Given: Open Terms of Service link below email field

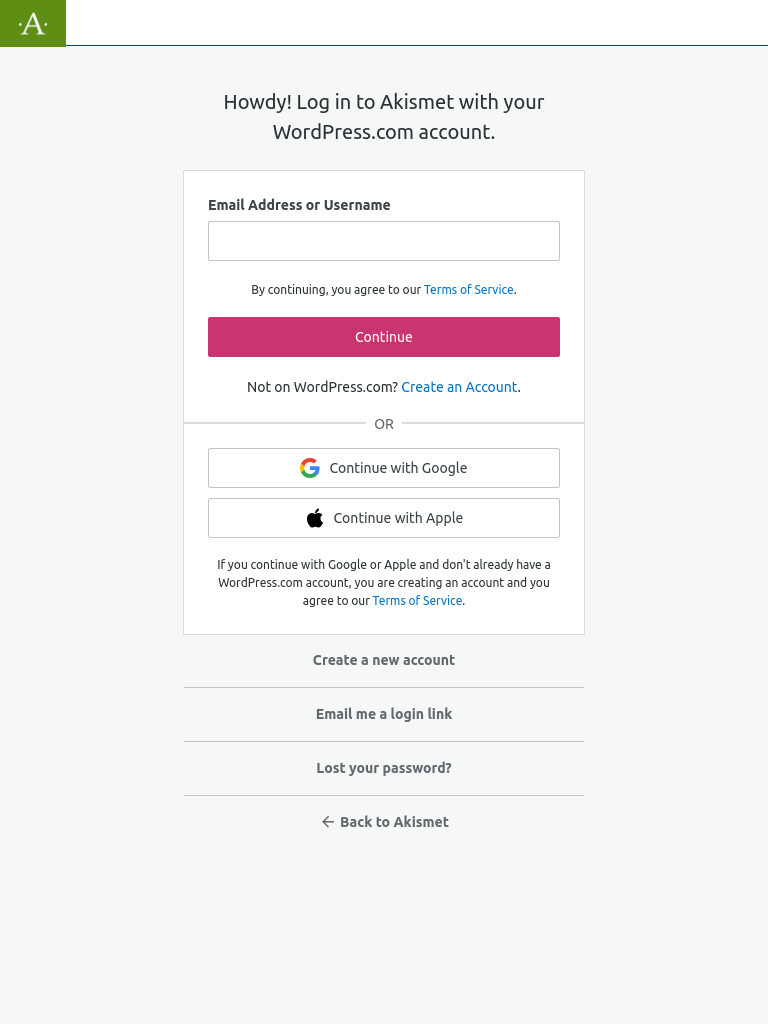Looking at the screenshot, I should pos(469,289).
